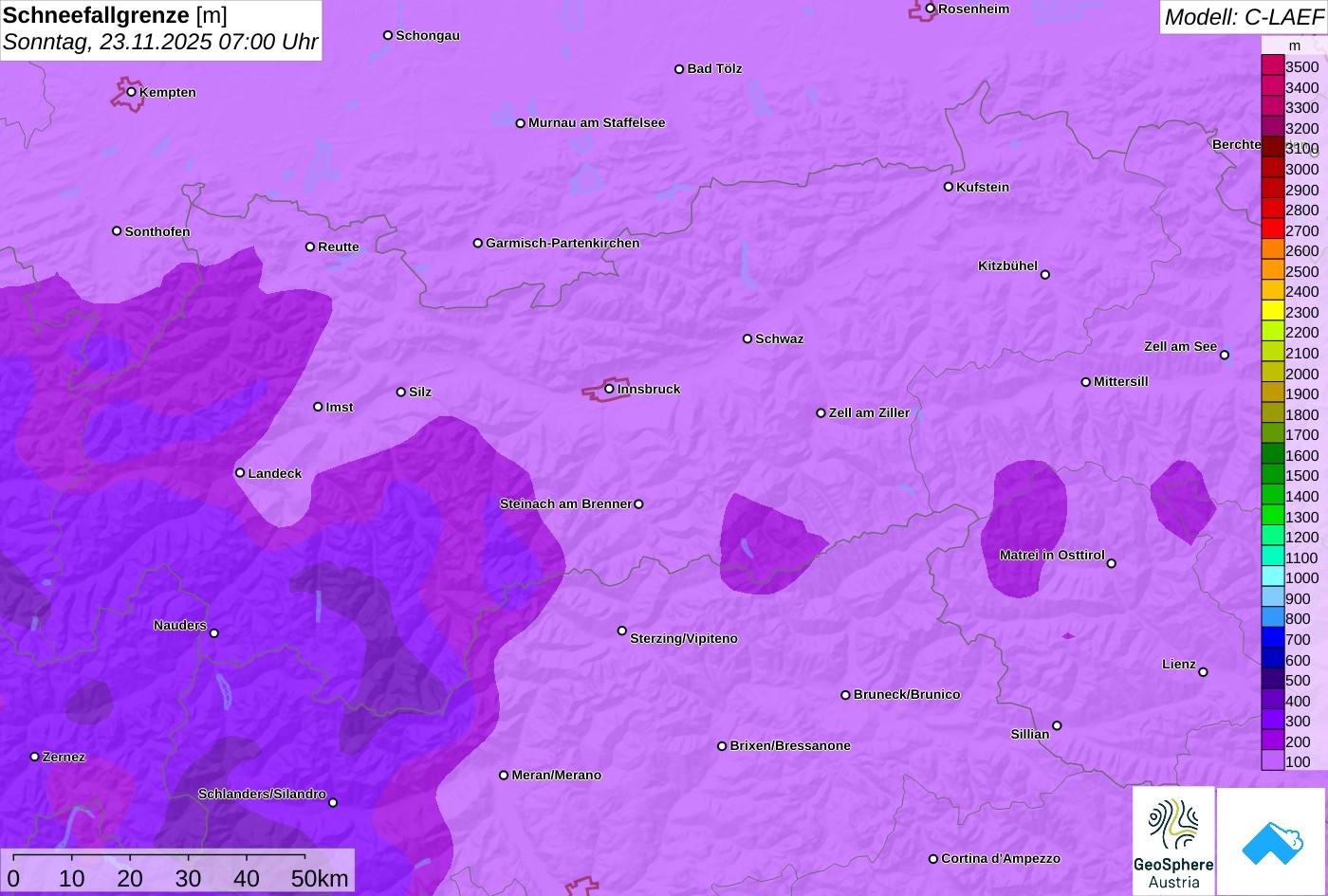Screen dimensions: 1328x896
Task: Select the Landeck marker dot
Action: [240, 473]
